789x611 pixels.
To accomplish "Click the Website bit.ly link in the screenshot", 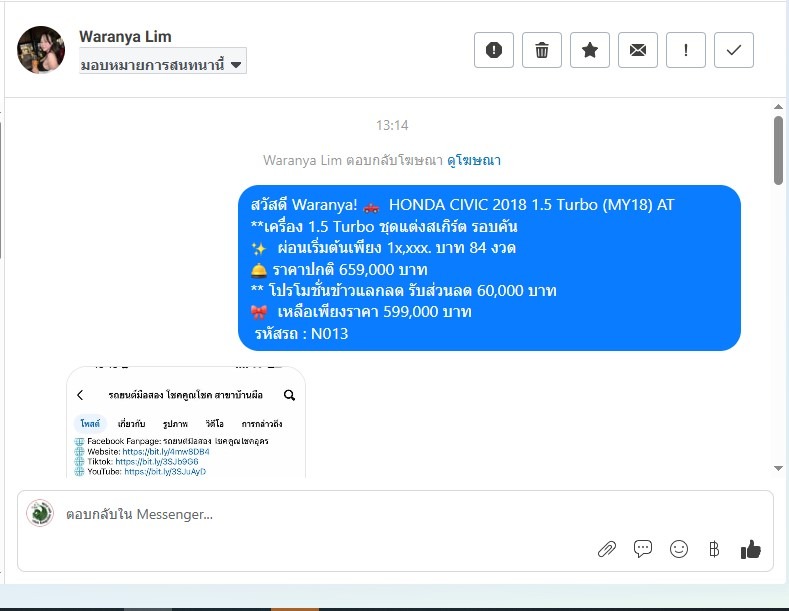I will (x=166, y=451).
